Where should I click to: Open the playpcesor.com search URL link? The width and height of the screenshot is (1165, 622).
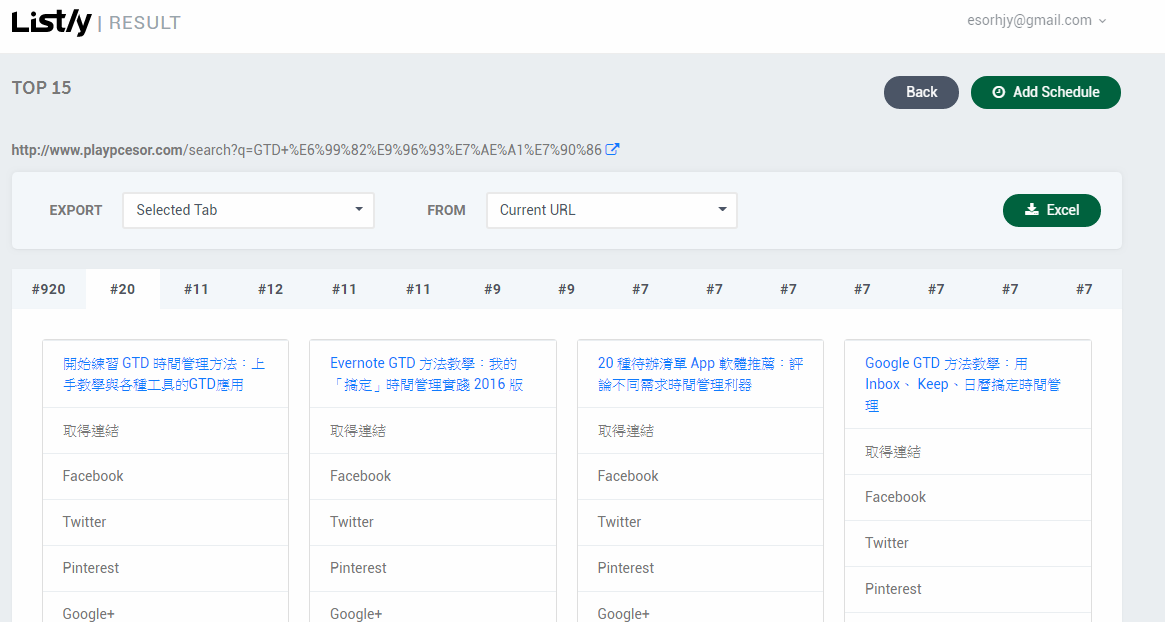306,150
